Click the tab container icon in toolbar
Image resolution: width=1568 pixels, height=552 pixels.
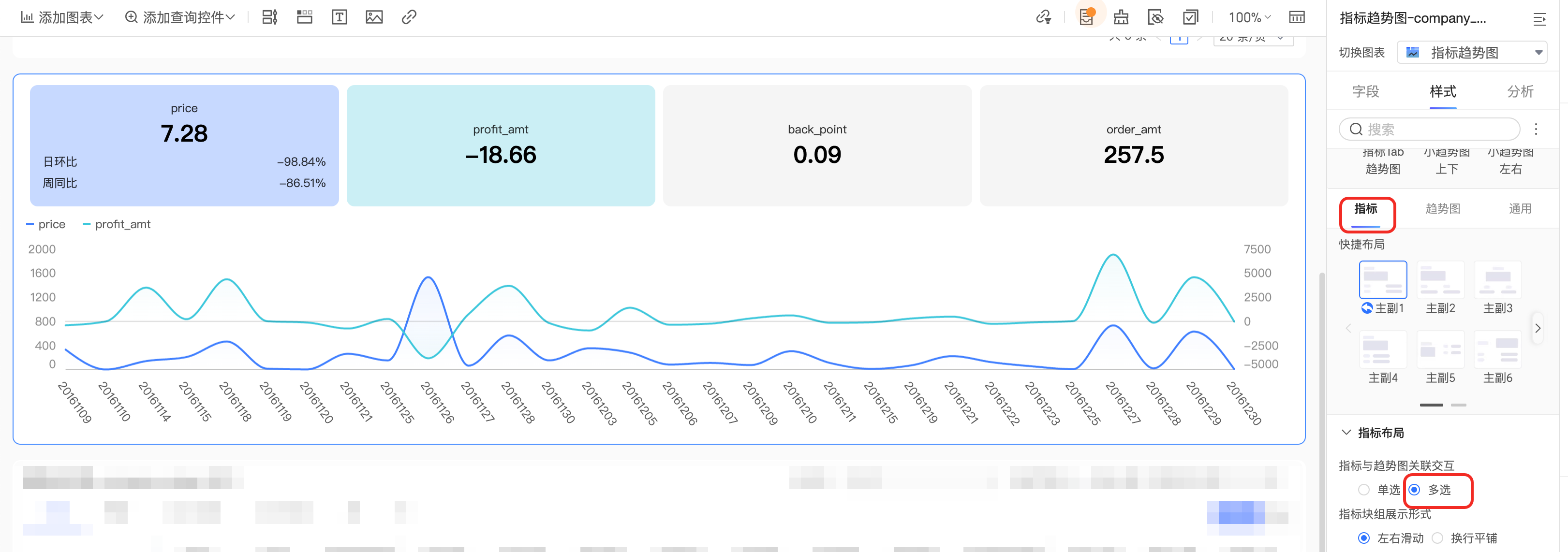[x=304, y=17]
